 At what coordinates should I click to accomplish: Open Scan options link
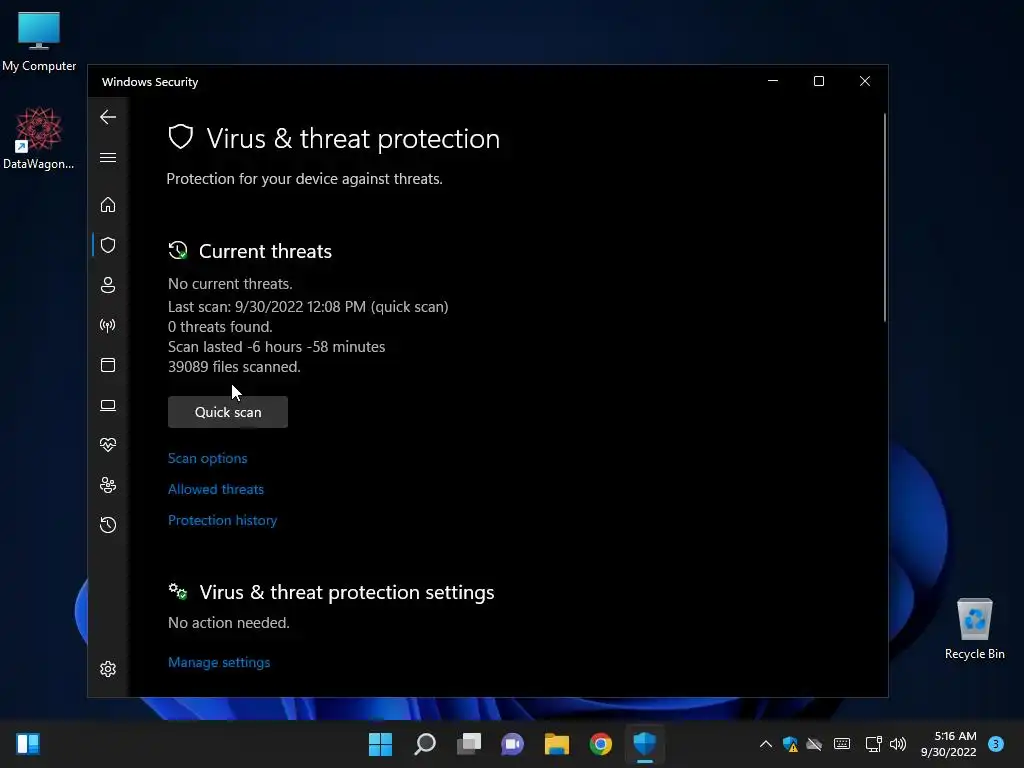point(208,458)
